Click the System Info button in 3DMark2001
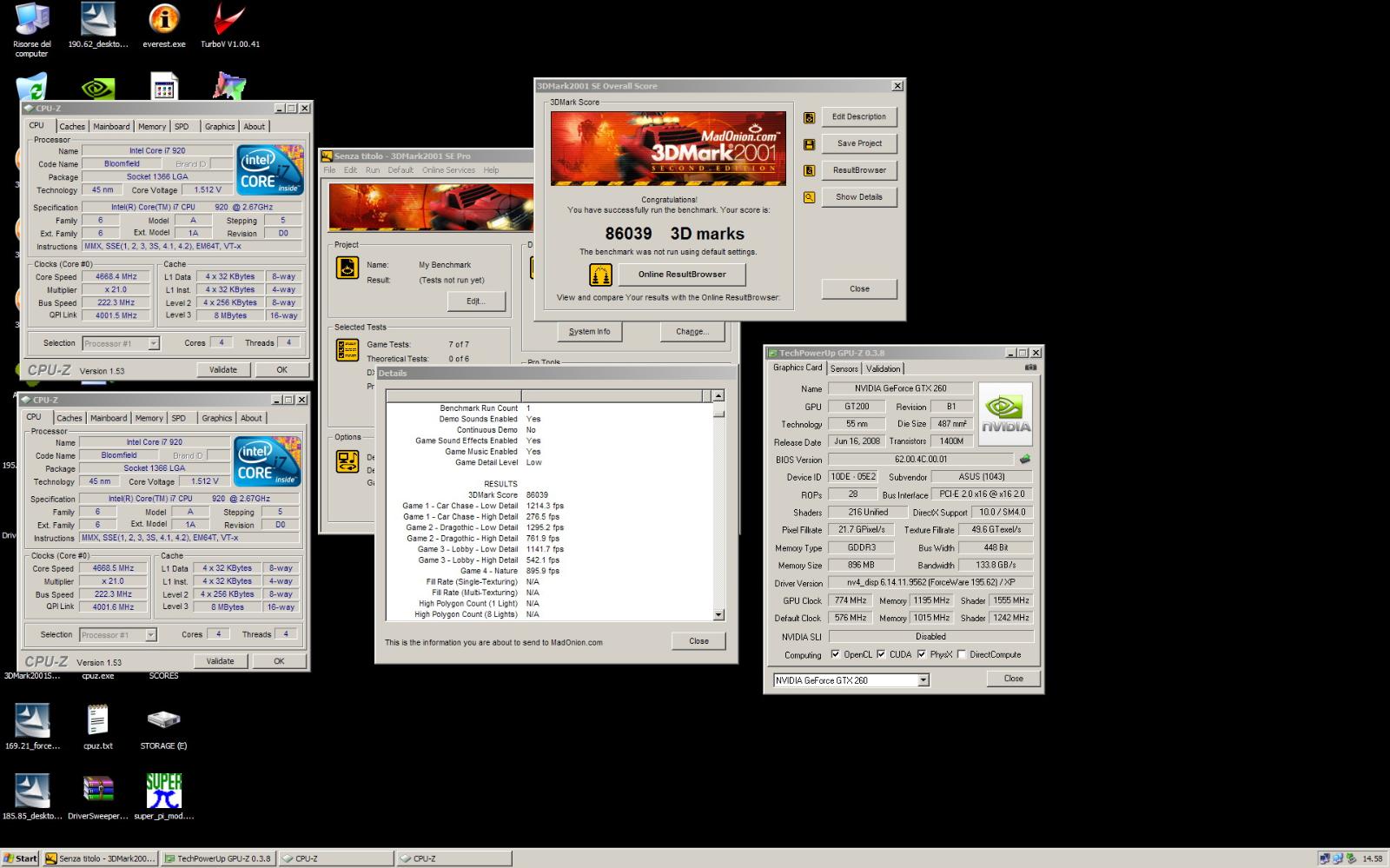The width and height of the screenshot is (1390, 868). point(589,332)
